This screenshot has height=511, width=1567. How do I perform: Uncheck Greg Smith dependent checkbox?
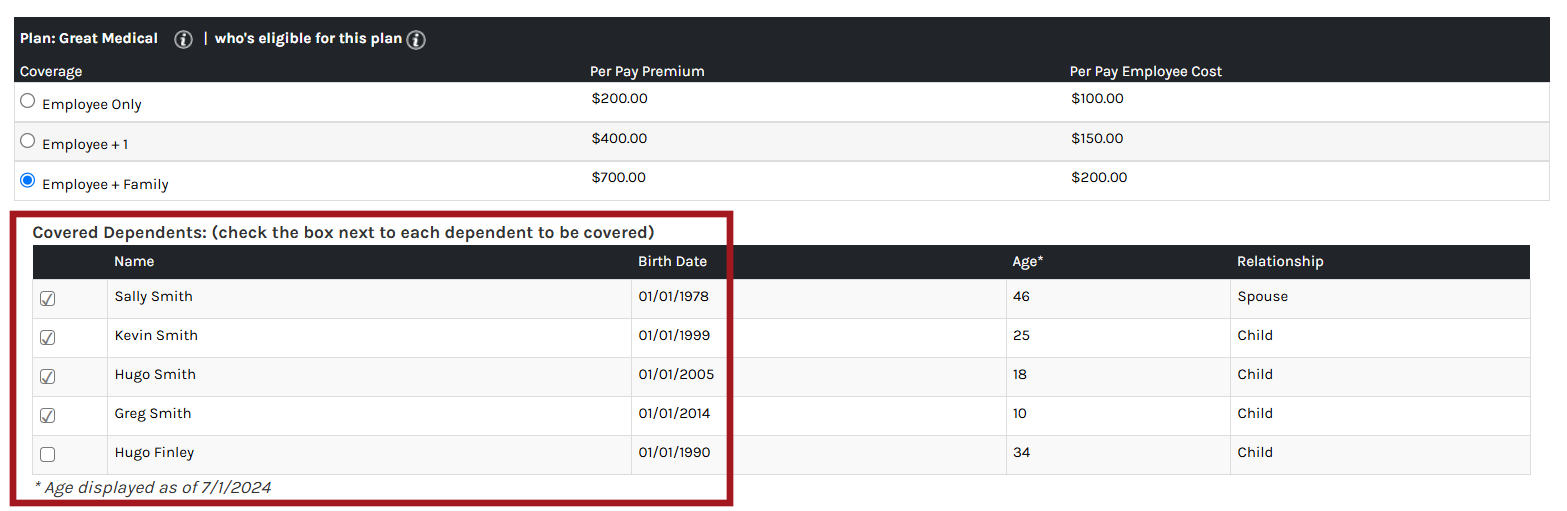(47, 416)
